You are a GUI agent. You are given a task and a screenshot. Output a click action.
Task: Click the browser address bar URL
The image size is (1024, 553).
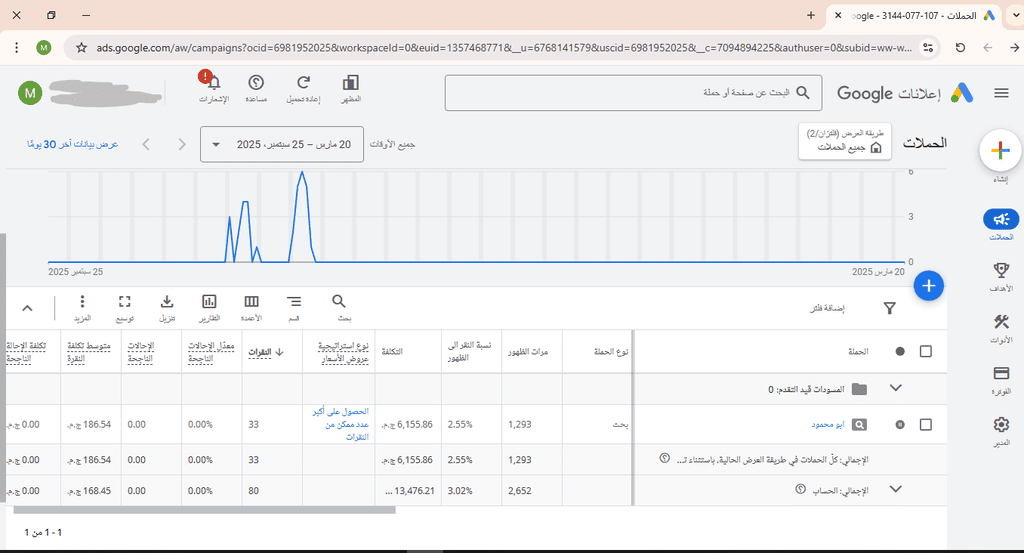[x=504, y=48]
